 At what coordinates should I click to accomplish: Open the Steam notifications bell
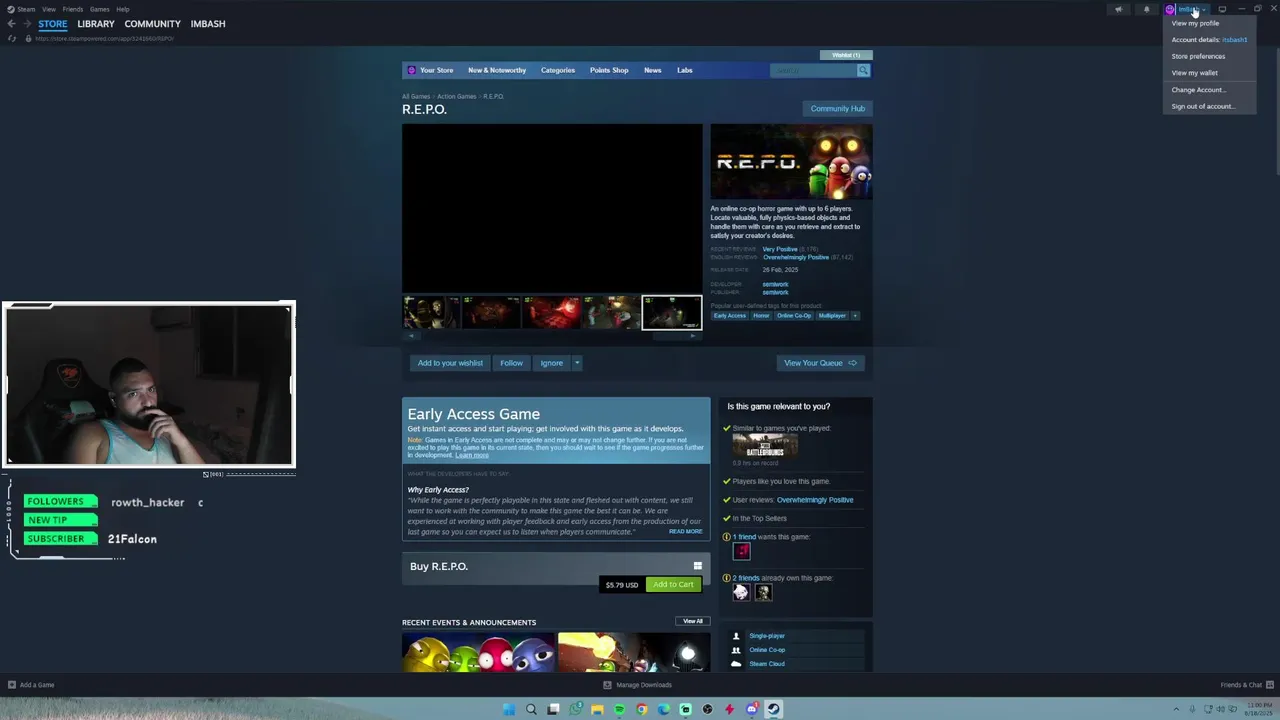(1147, 9)
